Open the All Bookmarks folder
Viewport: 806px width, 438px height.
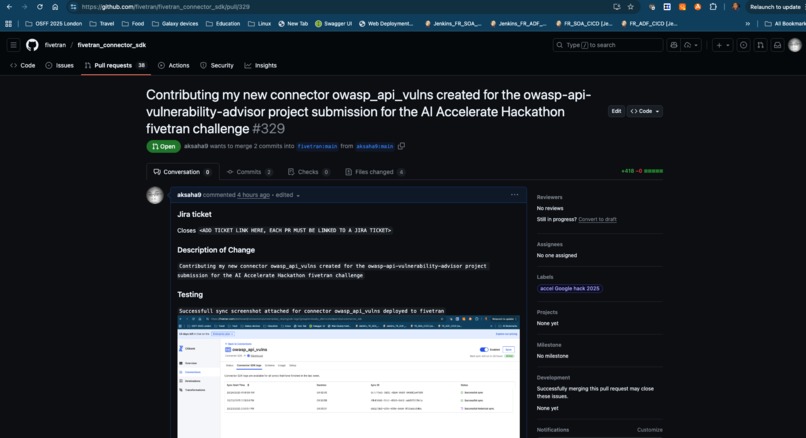[x=785, y=24]
